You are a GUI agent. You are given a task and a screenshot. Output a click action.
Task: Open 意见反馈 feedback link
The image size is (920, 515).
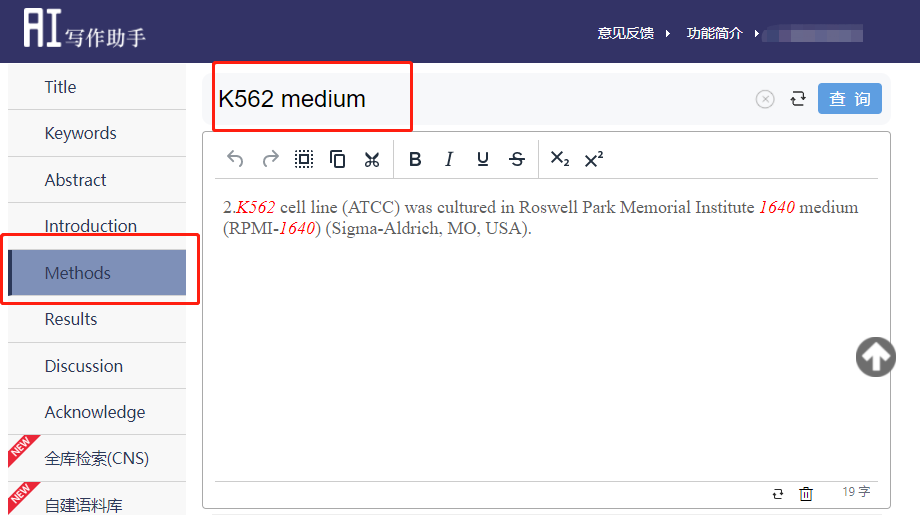pyautogui.click(x=626, y=33)
